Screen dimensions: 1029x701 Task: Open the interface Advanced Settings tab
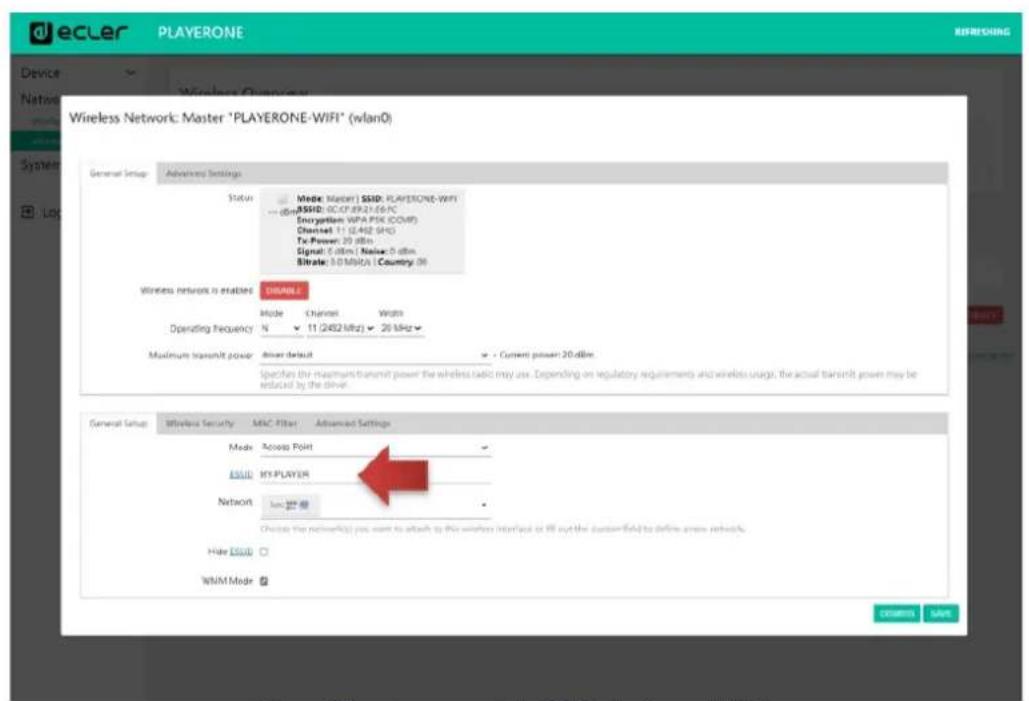[x=352, y=423]
